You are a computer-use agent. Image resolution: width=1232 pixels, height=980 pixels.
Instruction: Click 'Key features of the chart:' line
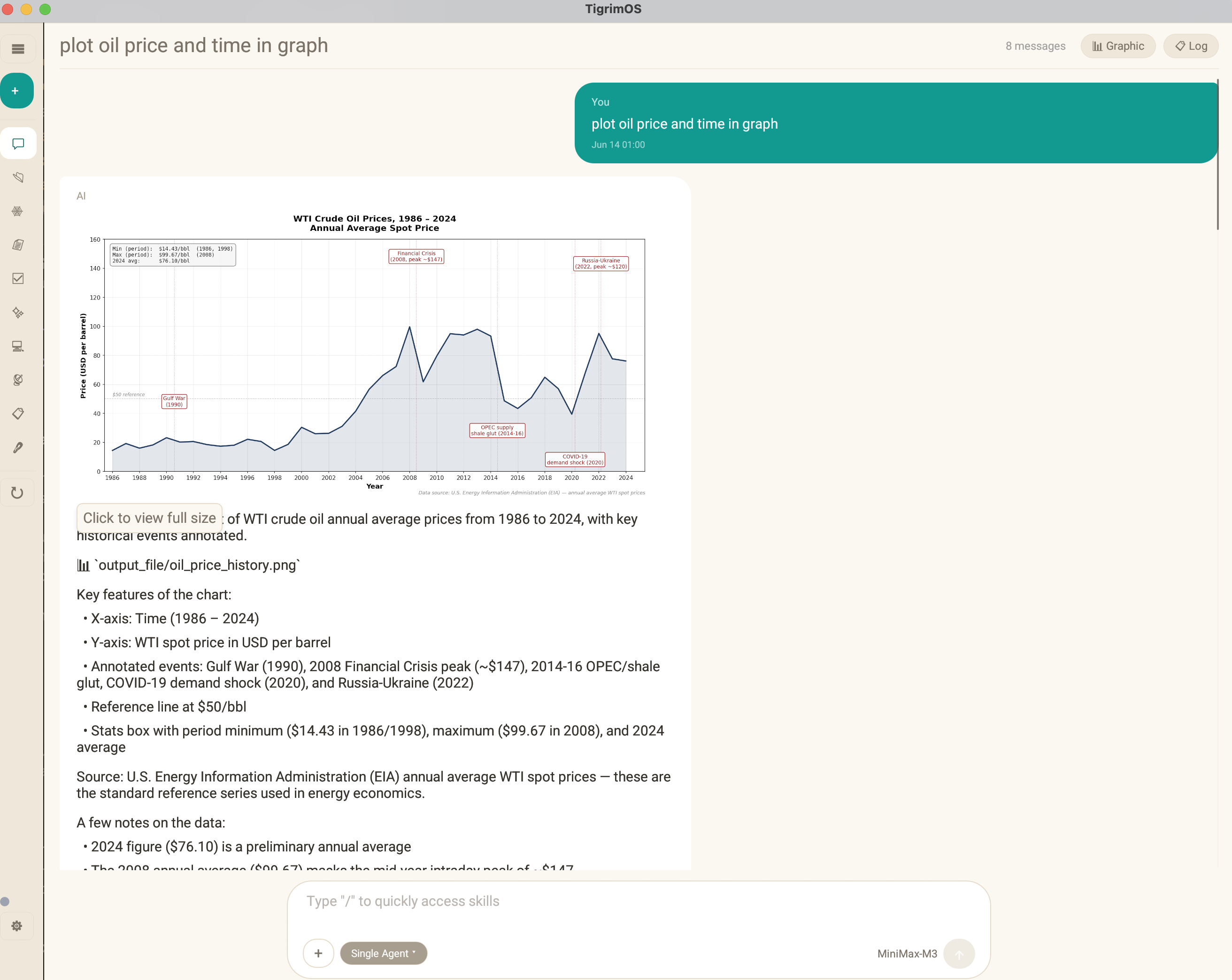coord(154,595)
